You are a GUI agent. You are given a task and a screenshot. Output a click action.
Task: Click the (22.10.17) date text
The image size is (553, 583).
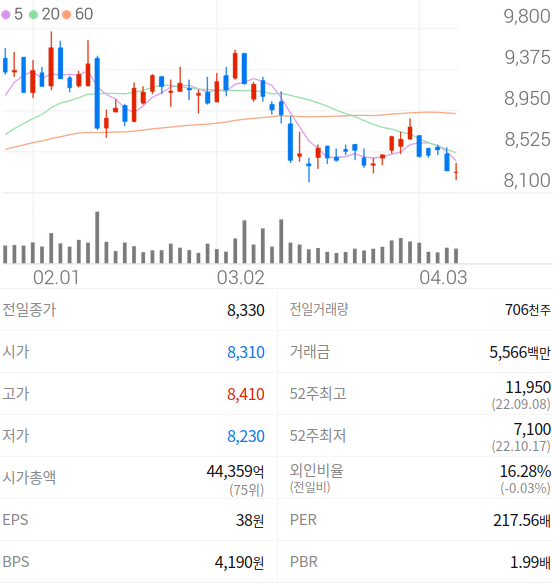(x=521, y=446)
